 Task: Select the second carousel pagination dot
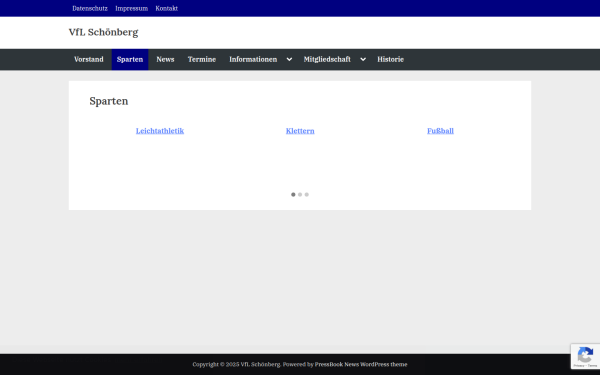300,194
